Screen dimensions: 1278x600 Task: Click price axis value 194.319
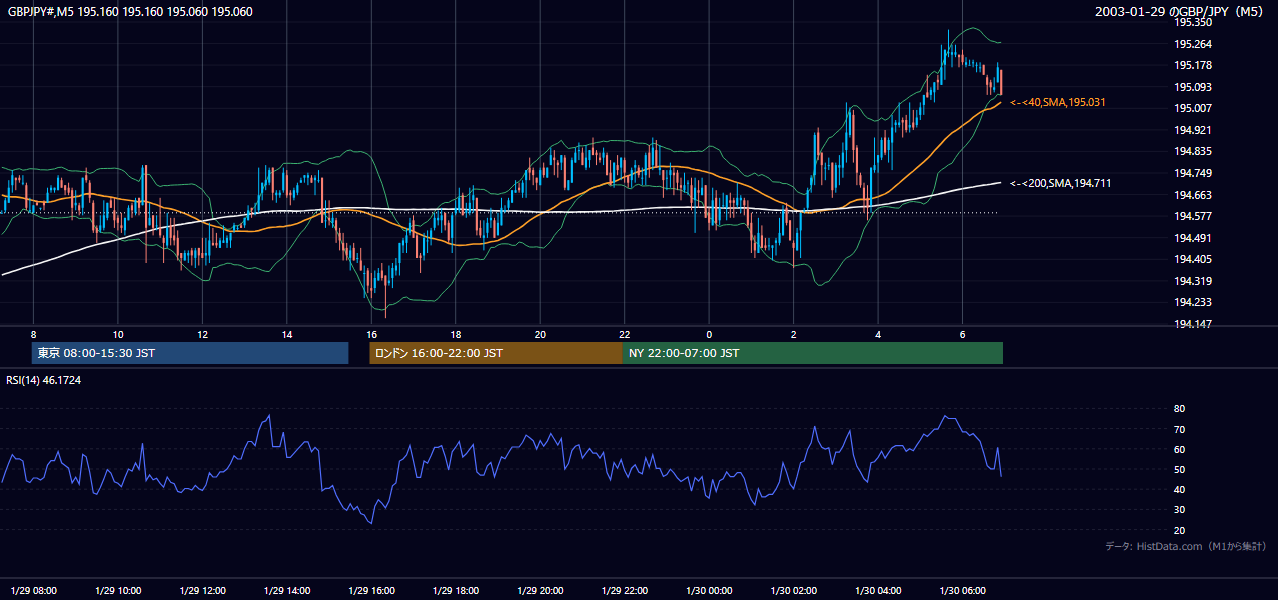1193,281
